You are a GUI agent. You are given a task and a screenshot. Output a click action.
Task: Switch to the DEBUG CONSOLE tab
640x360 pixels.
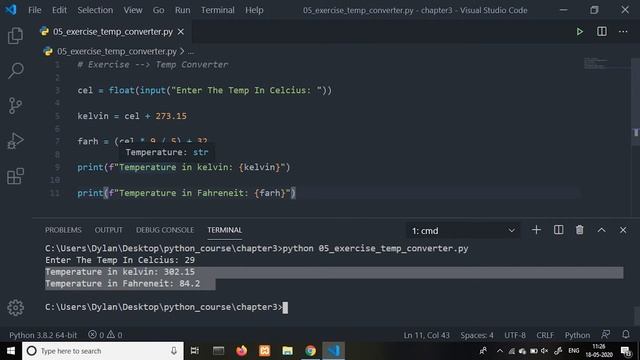pos(165,230)
